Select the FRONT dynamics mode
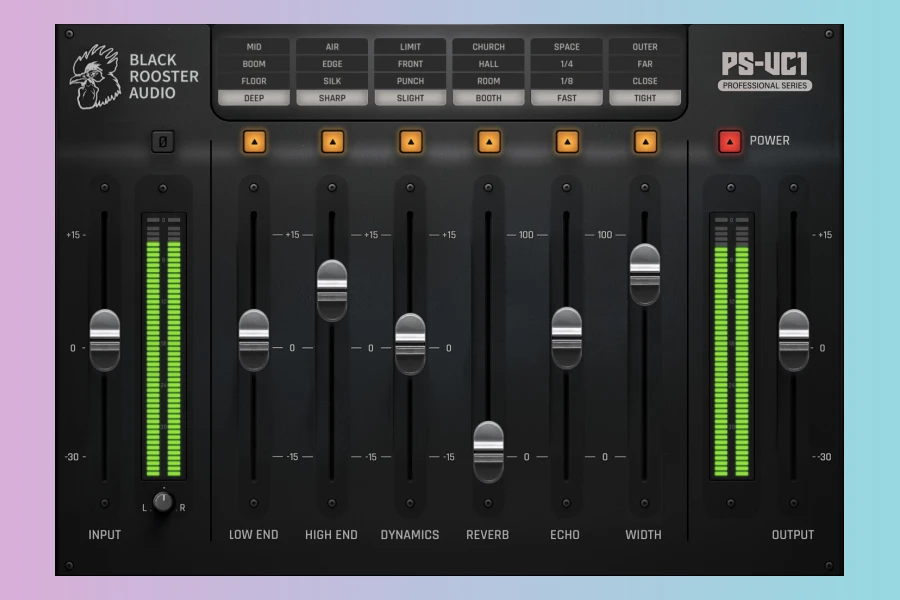This screenshot has width=900, height=600. coord(410,64)
